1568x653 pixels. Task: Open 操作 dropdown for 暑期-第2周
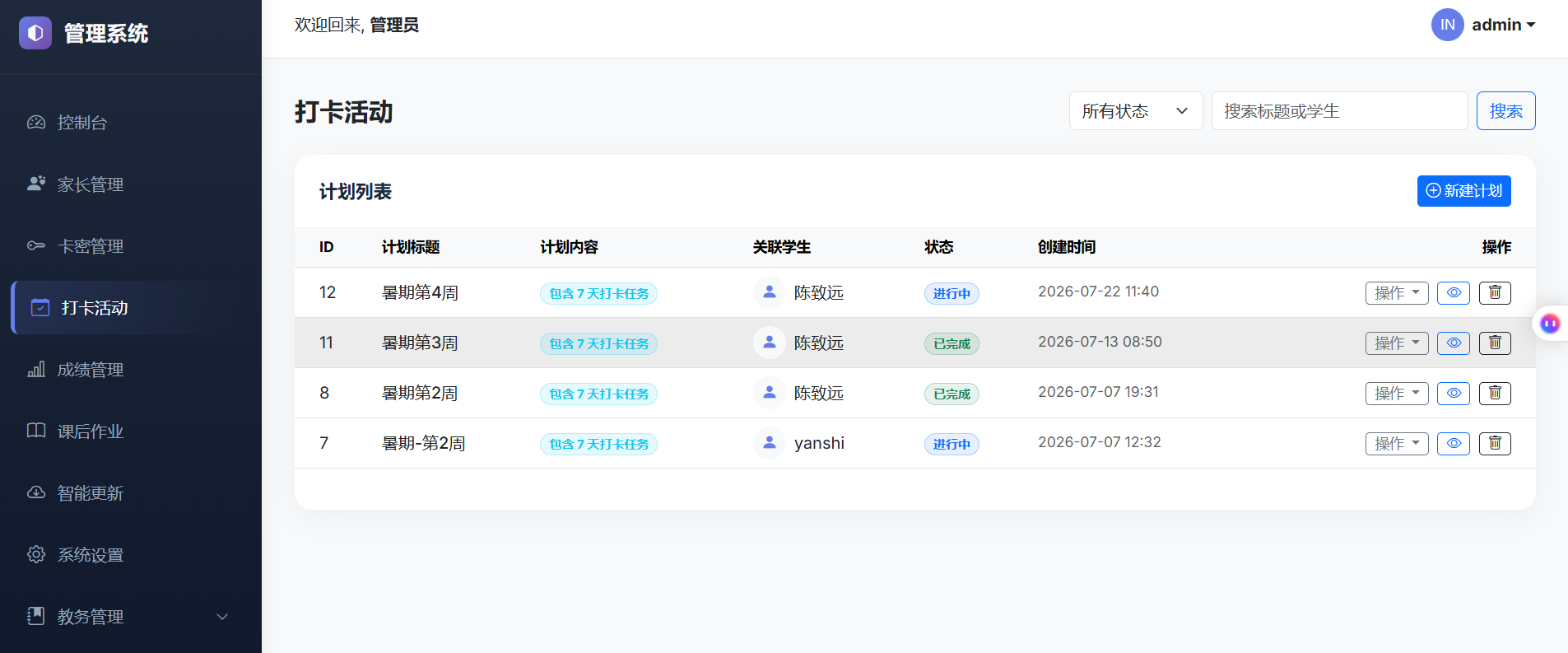tap(1397, 444)
